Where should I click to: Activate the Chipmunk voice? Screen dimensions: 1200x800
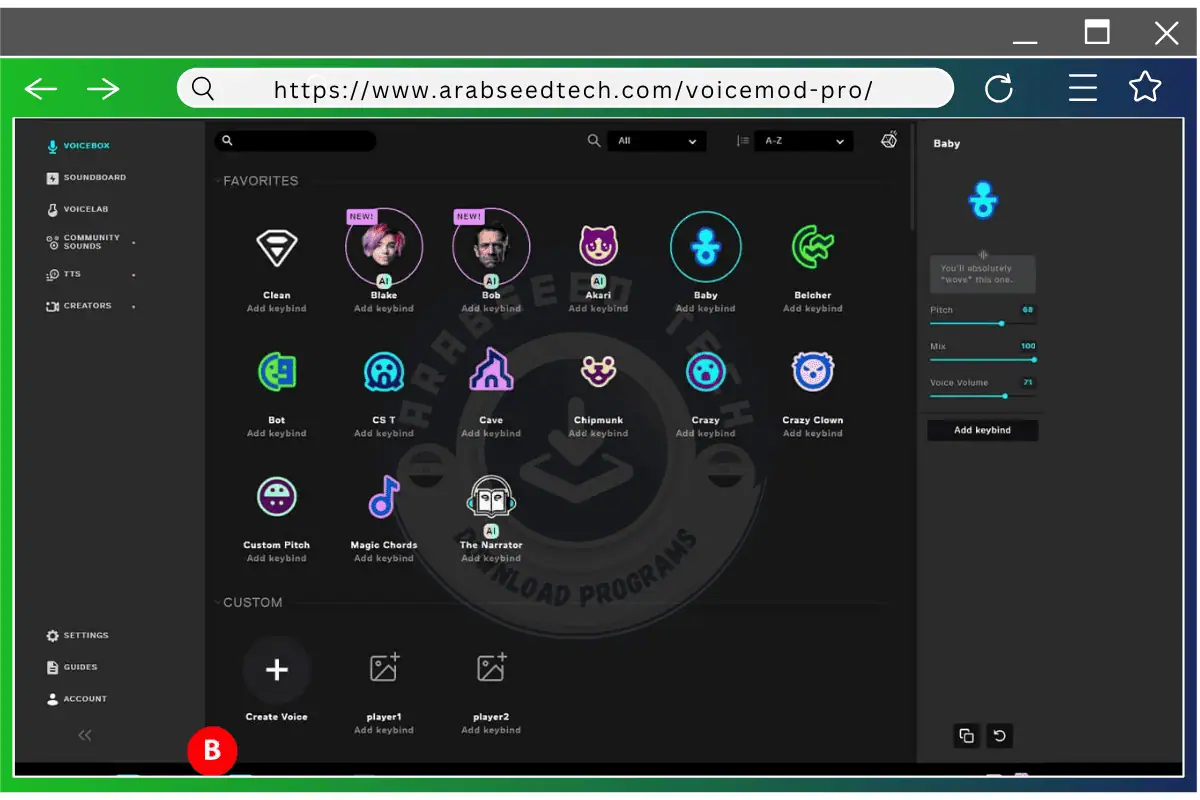pos(598,369)
